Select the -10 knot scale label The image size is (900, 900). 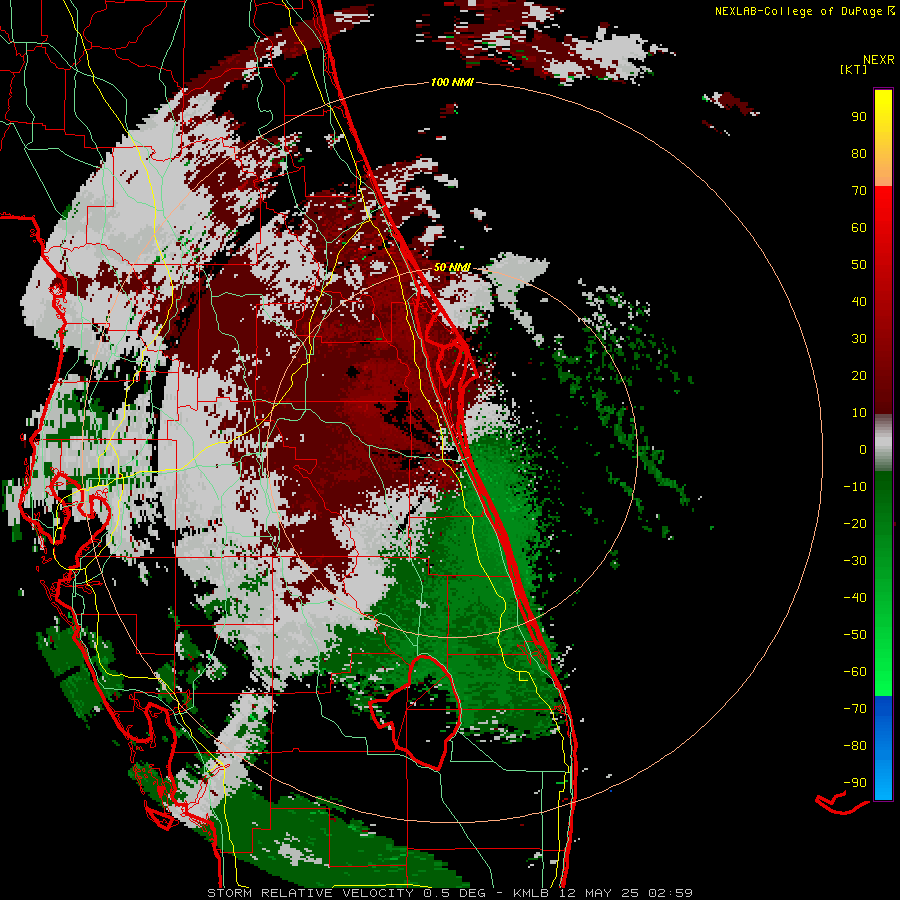(855, 487)
